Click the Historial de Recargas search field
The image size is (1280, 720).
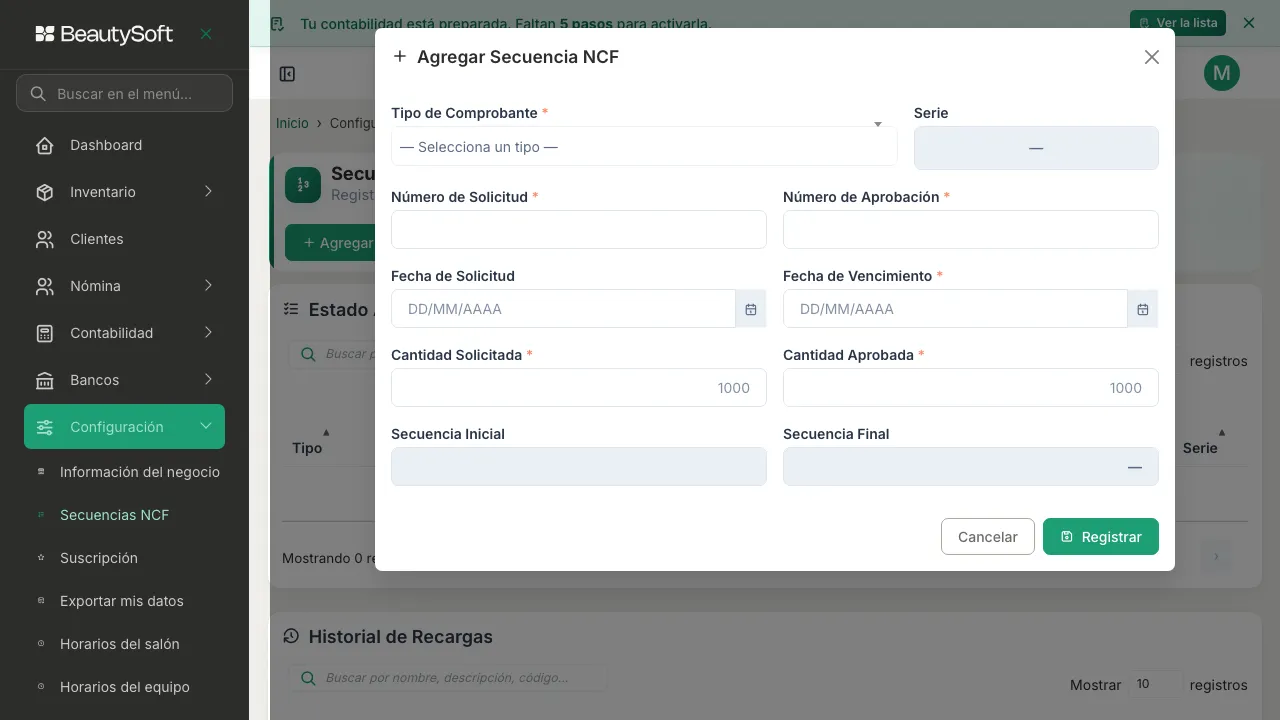tap(448, 678)
